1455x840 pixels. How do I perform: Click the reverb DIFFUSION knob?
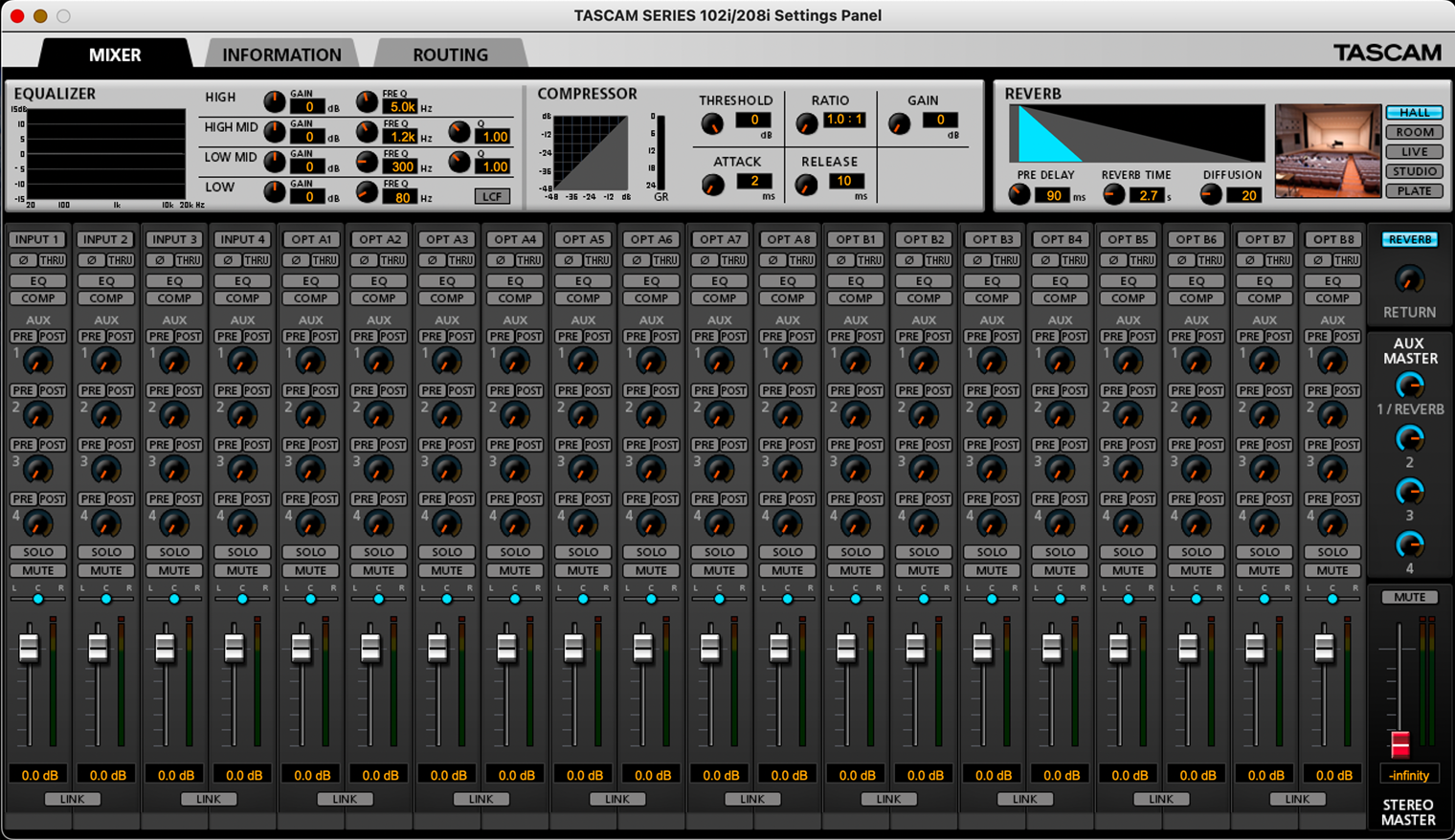tap(1211, 194)
